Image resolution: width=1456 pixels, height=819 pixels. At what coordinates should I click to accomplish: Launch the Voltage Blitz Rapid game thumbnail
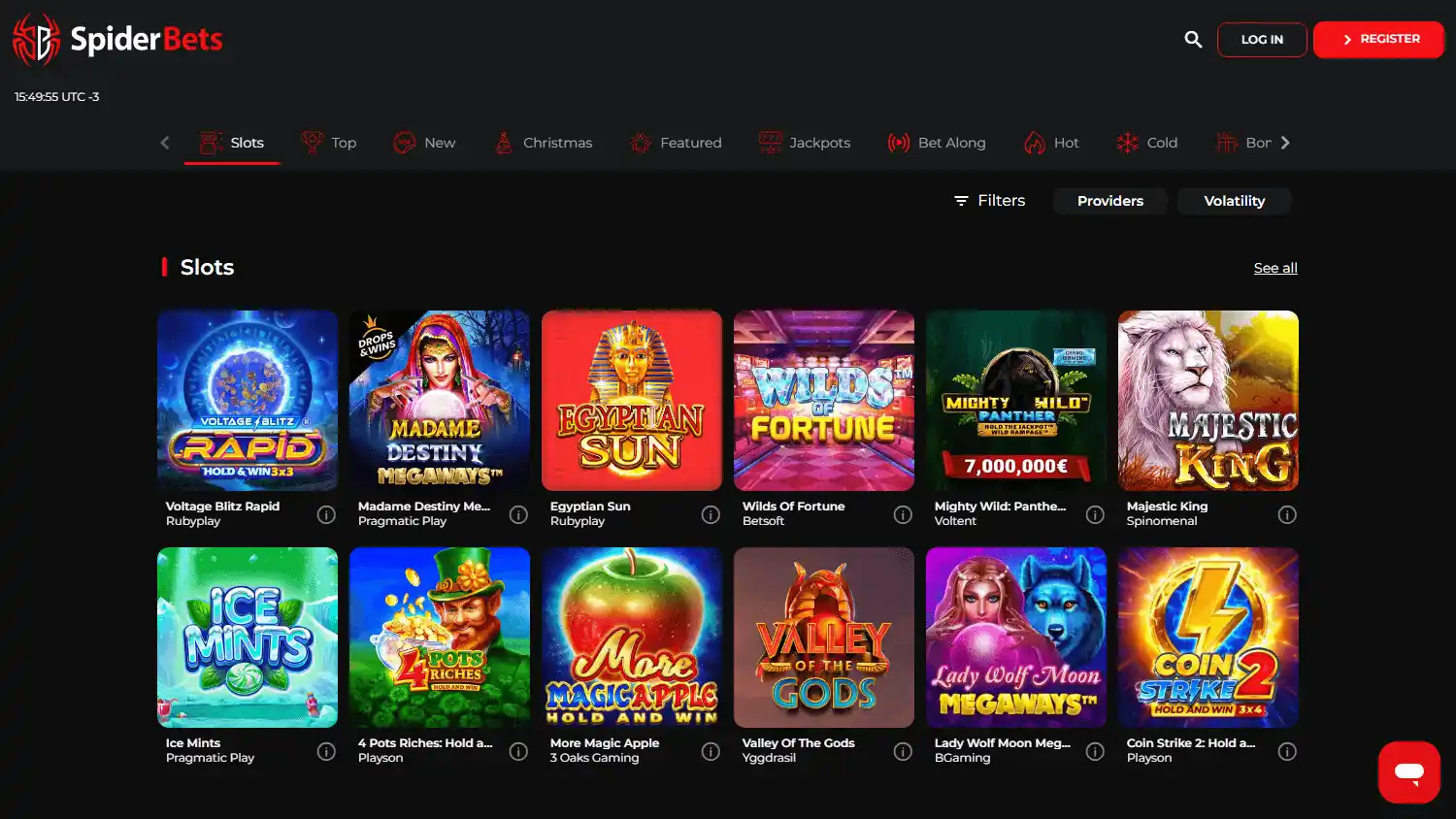pos(248,401)
